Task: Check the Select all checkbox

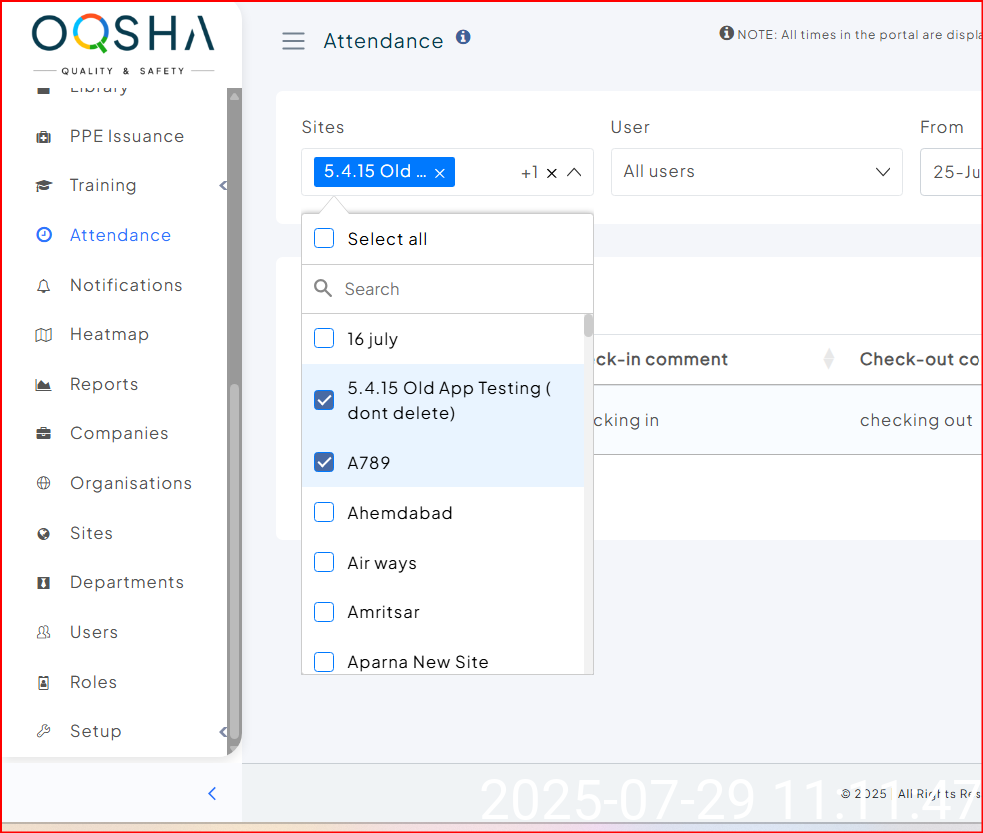Action: tap(324, 239)
